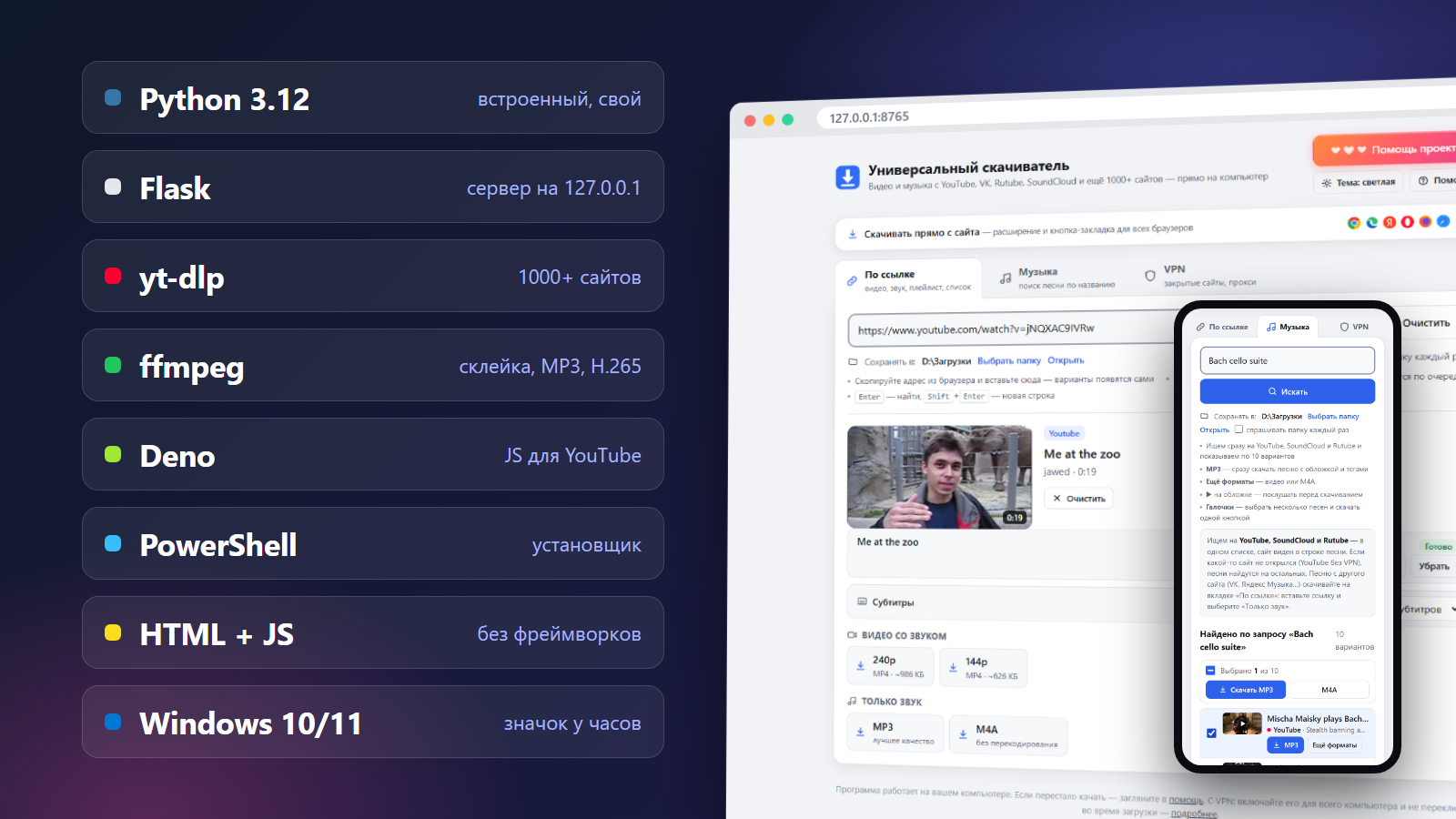
Task: Toggle the Mischa Maisky result checkbox on phone
Action: (x=1211, y=733)
